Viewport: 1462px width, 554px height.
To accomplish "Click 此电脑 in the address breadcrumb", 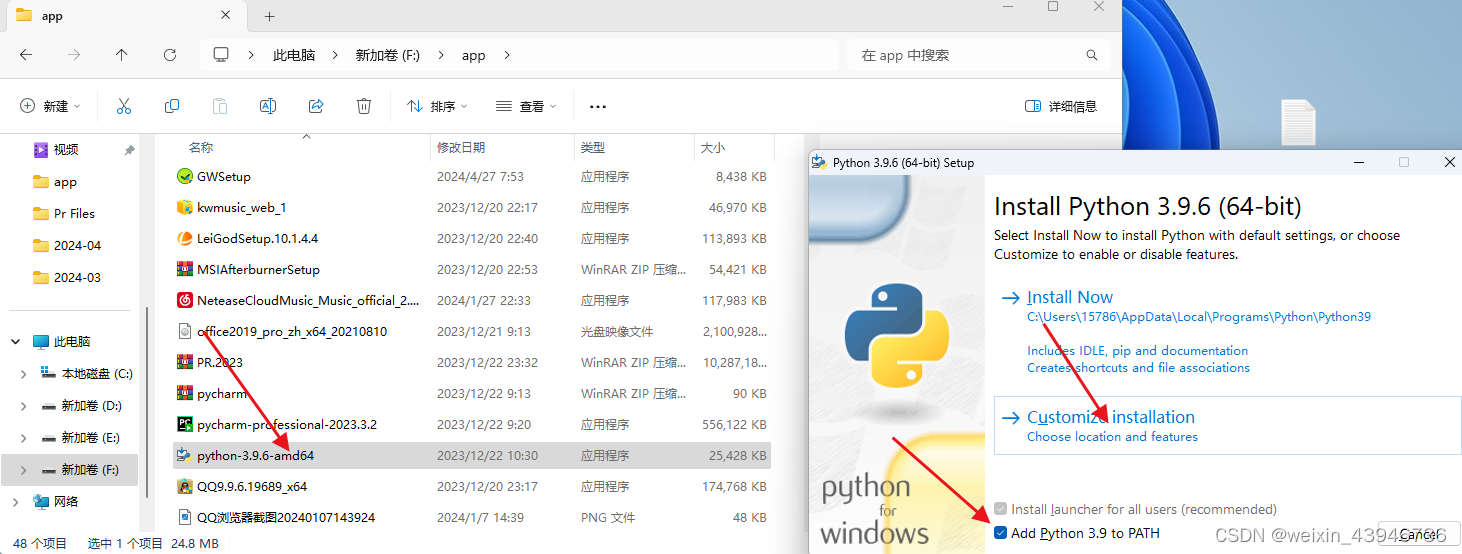I will (294, 55).
